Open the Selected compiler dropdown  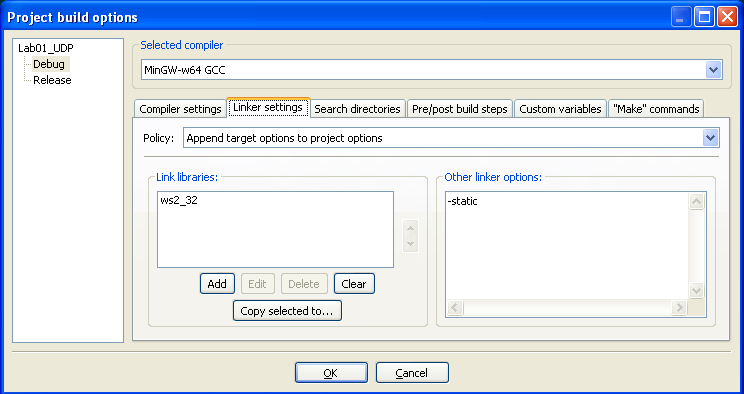[x=714, y=70]
